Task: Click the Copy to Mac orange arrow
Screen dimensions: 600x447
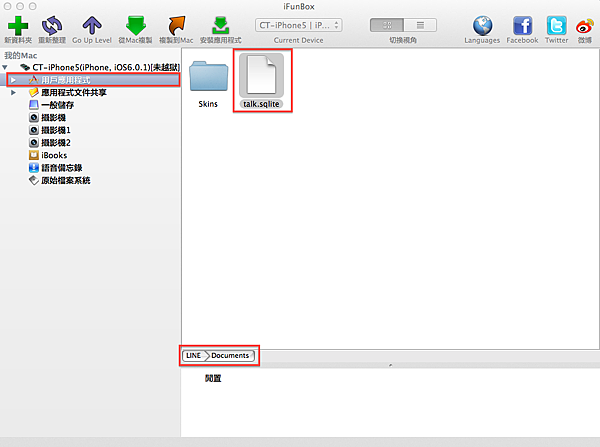Action: coord(176,26)
